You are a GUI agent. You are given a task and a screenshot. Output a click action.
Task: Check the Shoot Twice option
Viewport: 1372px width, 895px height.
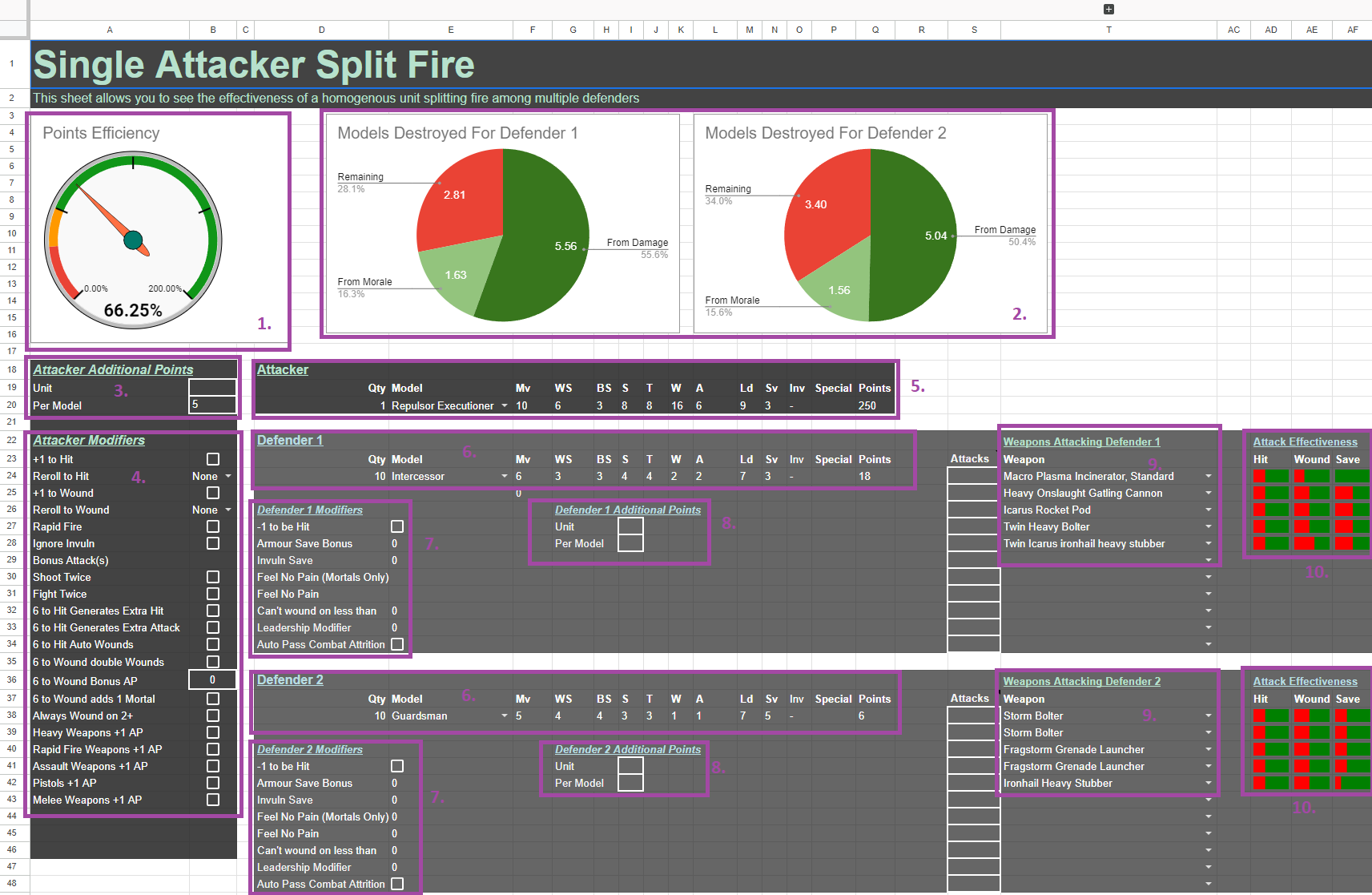[213, 577]
